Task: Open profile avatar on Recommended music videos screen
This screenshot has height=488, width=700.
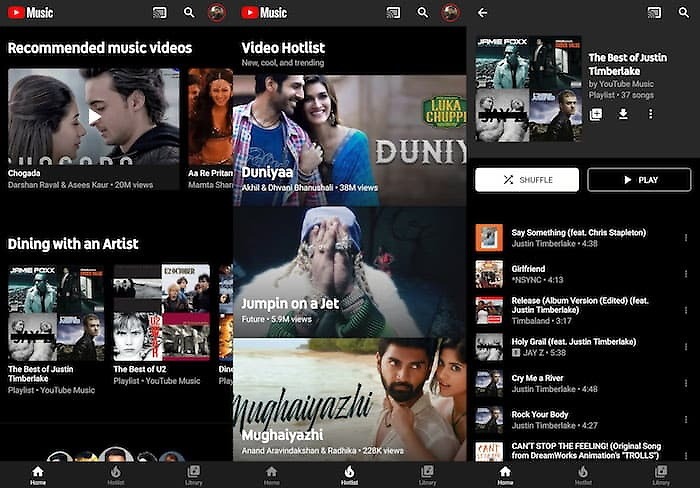Action: 217,13
